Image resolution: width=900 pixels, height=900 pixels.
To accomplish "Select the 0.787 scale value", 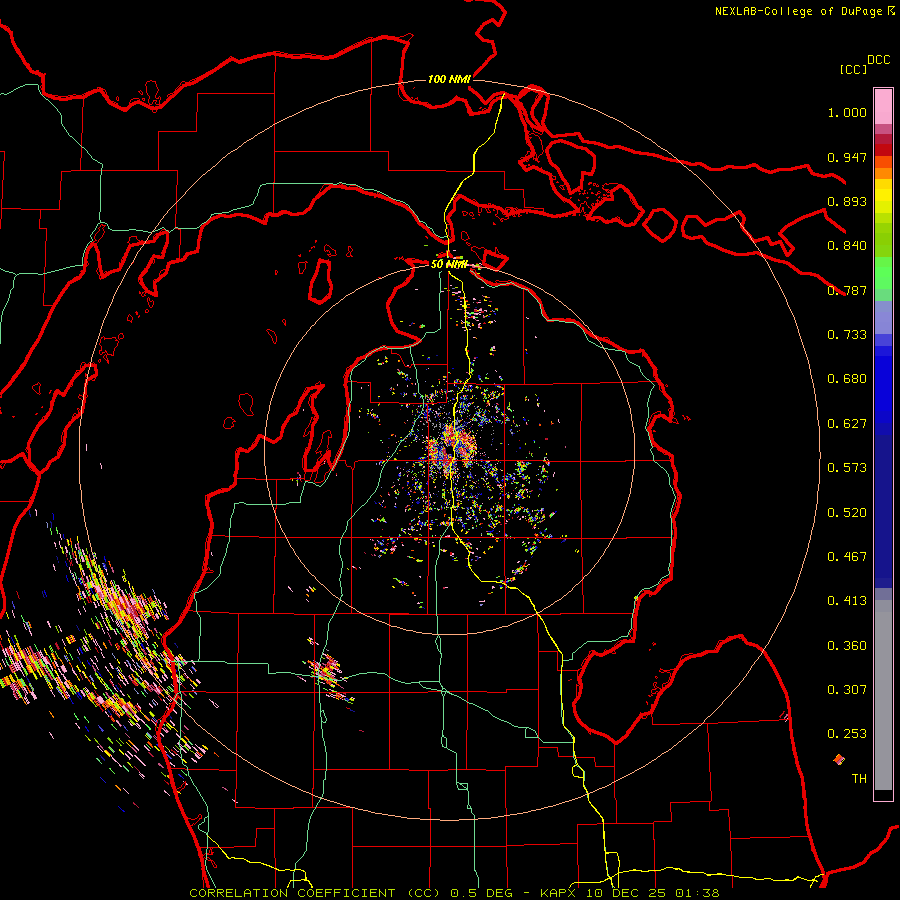I will point(847,290).
